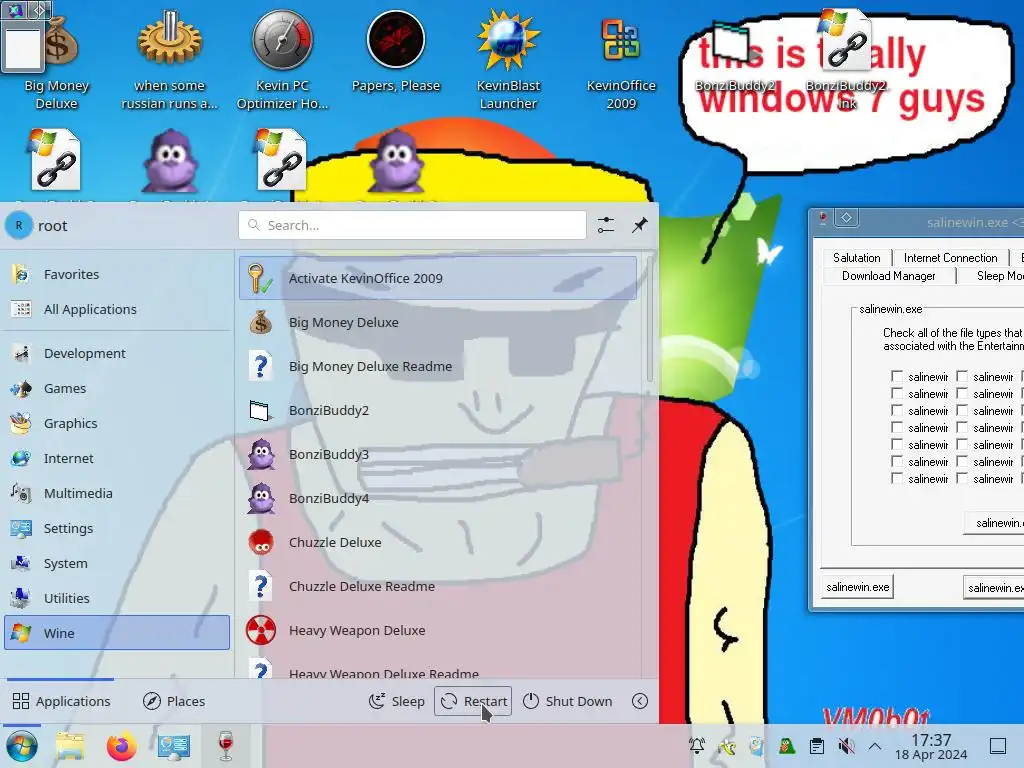Click the Sleep button
1024x768 pixels.
396,701
